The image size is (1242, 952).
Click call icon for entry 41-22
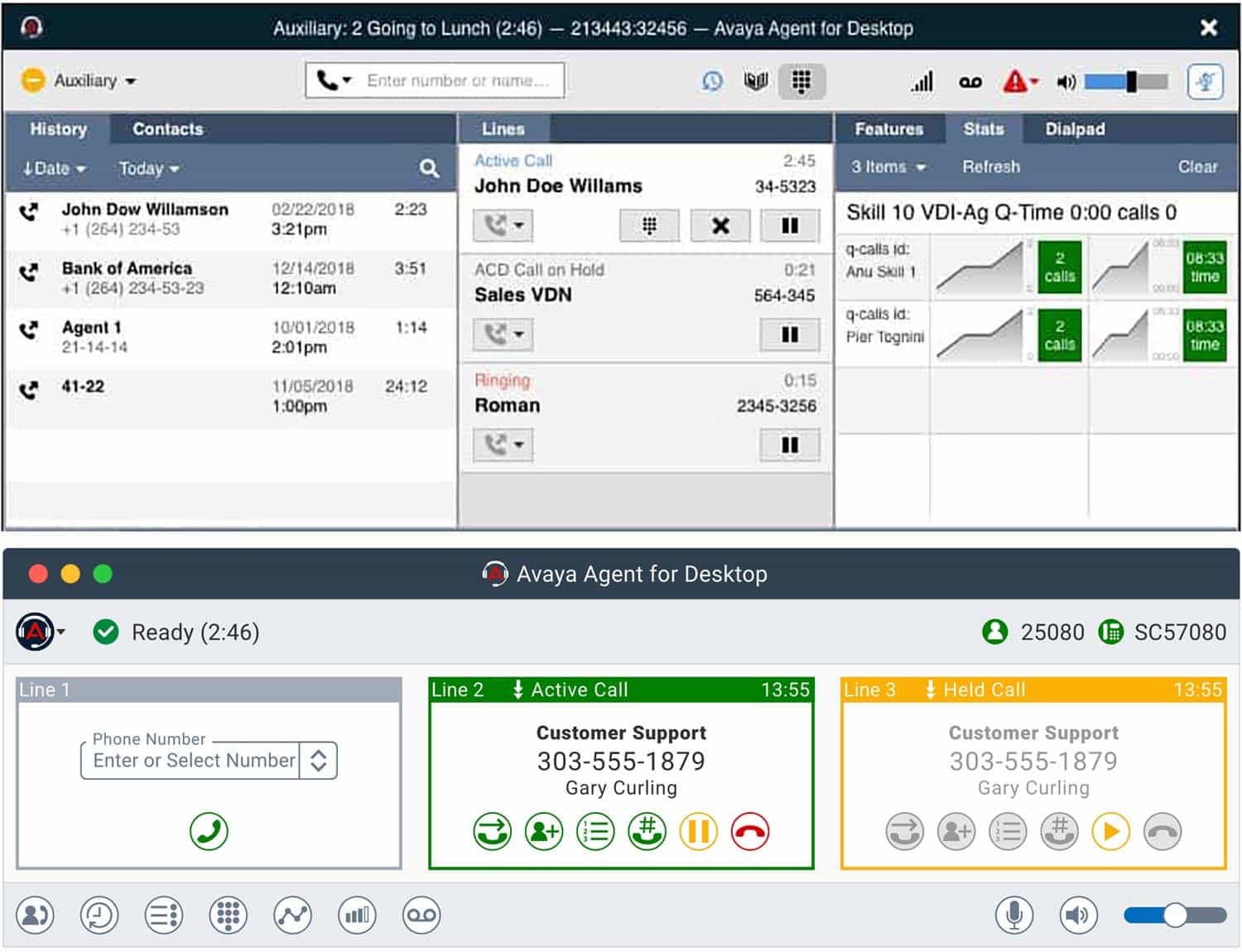[x=29, y=390]
